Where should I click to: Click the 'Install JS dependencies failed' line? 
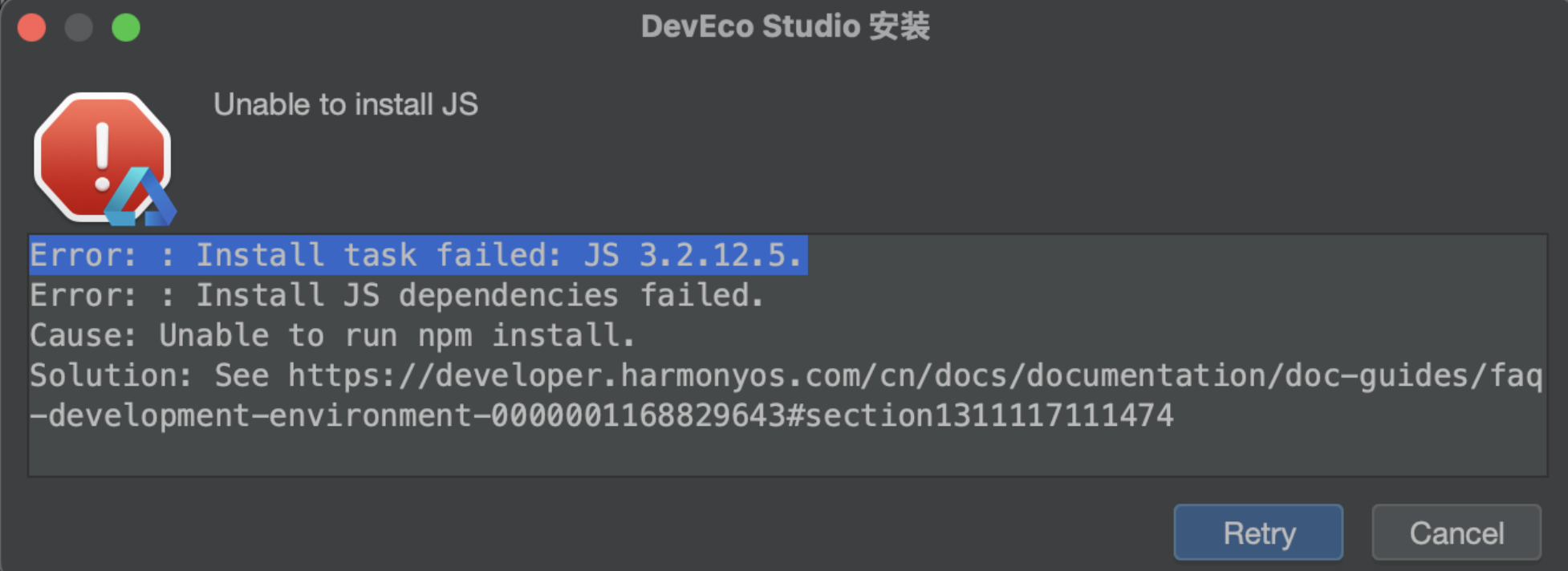point(396,295)
